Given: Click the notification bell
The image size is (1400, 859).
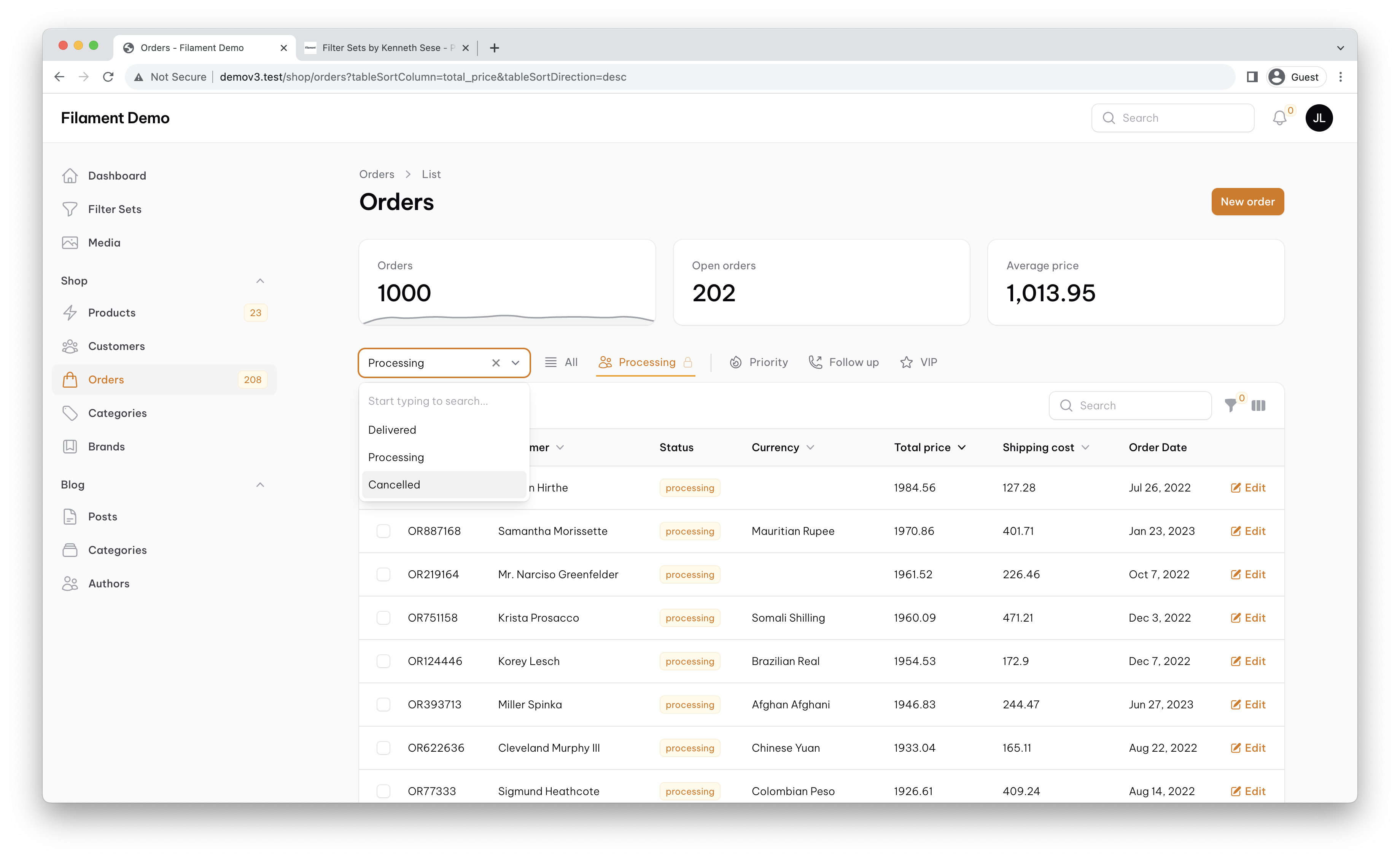Looking at the screenshot, I should coord(1280,118).
